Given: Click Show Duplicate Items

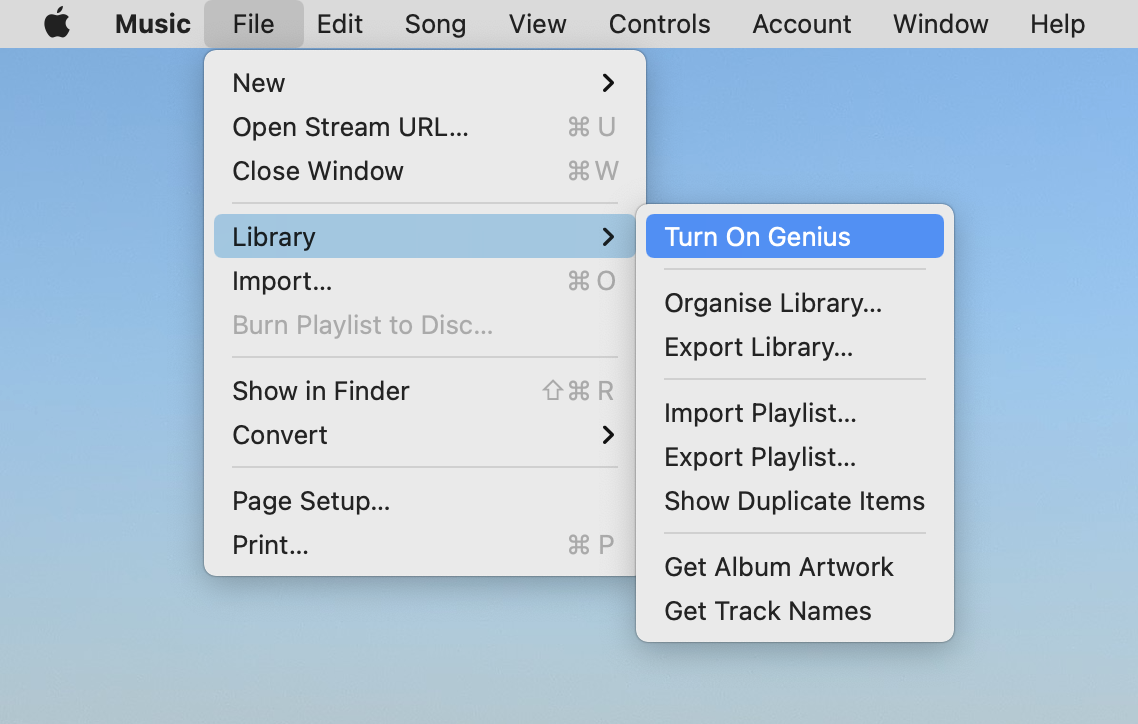Looking at the screenshot, I should tap(795, 501).
